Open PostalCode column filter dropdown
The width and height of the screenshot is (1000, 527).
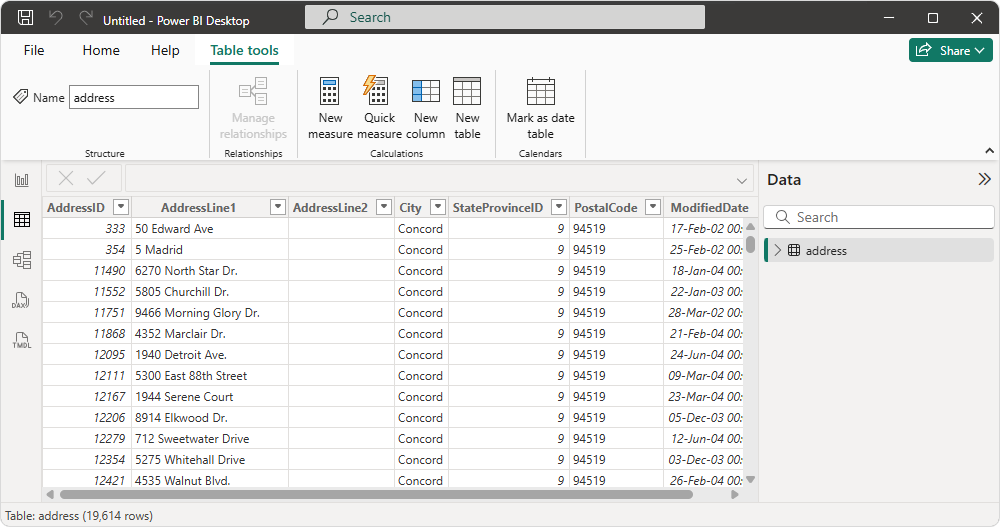(652, 207)
